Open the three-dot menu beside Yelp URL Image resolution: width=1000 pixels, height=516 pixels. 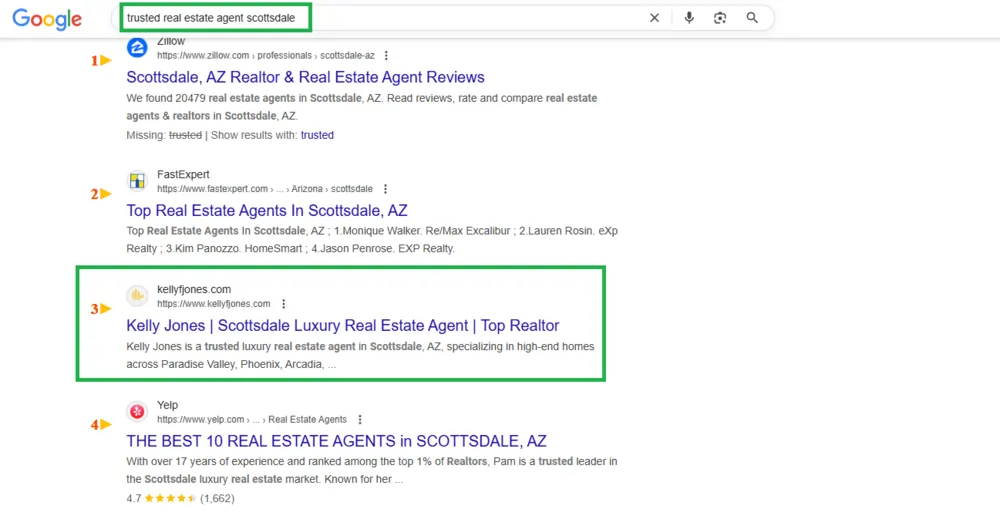pos(360,420)
